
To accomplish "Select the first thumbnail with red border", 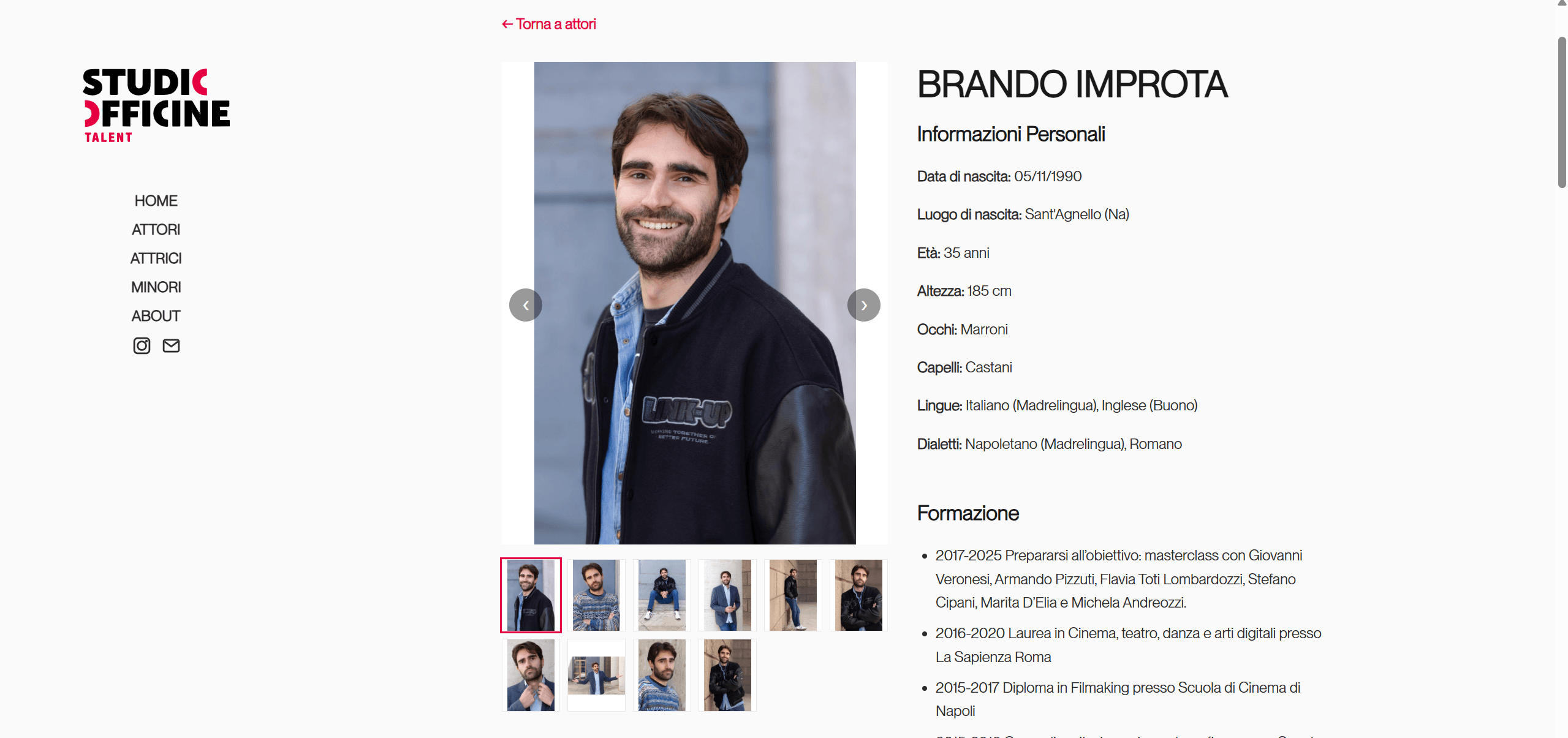I will point(531,595).
